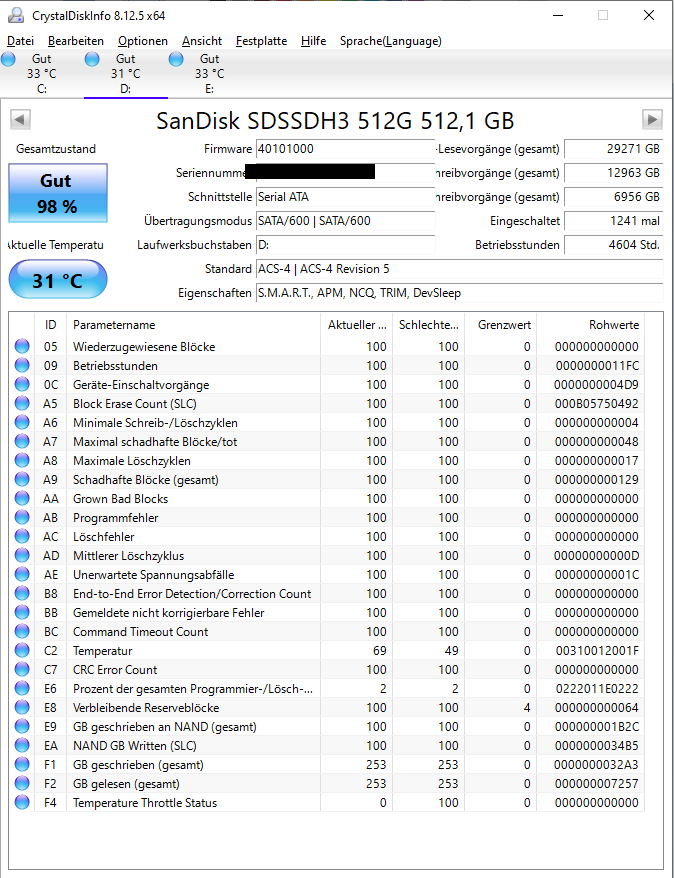Click status icon for row E6 Prozent der gesamten

coord(22,689)
